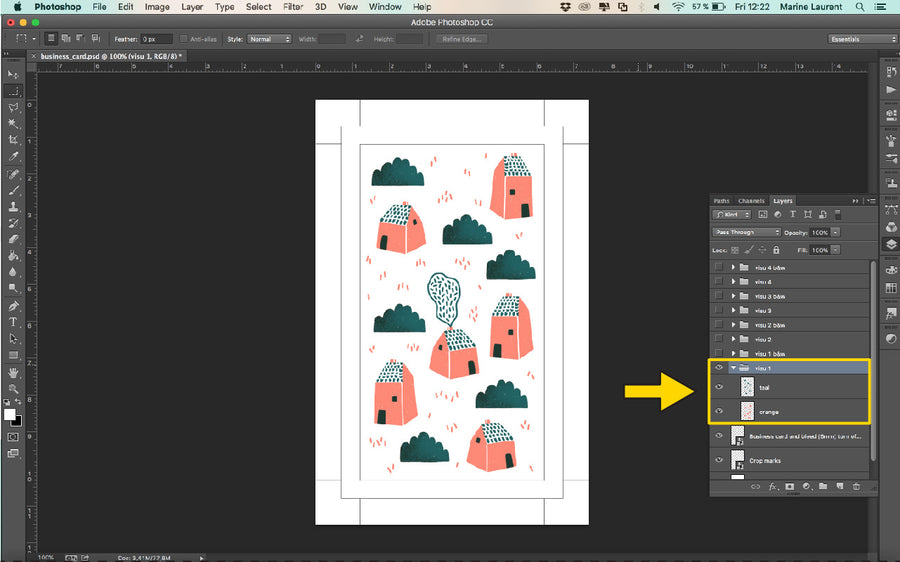
Task: Hide the teal layer
Action: click(x=719, y=387)
